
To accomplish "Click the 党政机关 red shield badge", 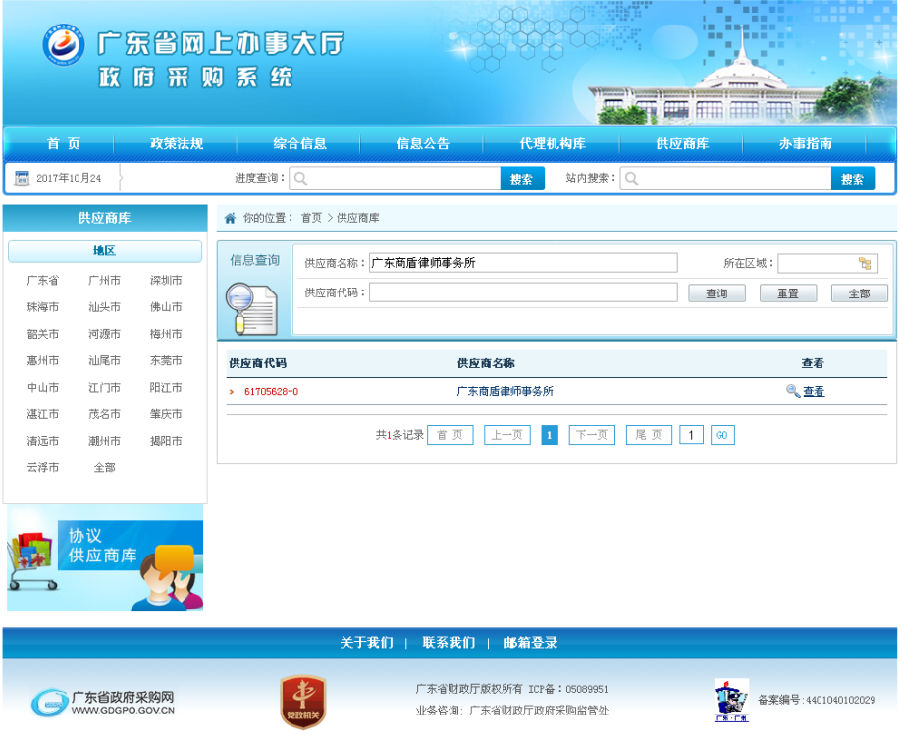I will point(303,702).
